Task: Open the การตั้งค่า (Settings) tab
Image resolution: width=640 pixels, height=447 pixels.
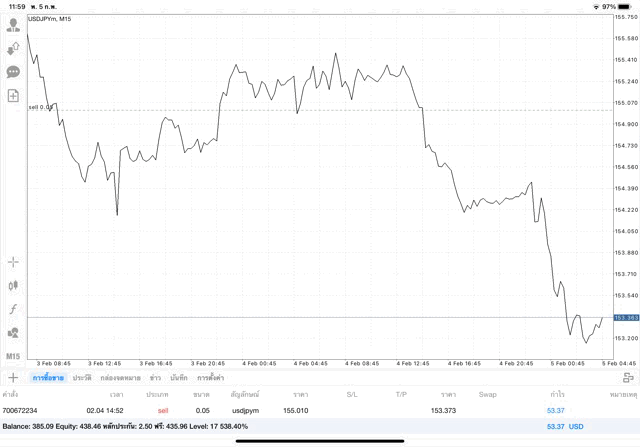Action: point(210,378)
